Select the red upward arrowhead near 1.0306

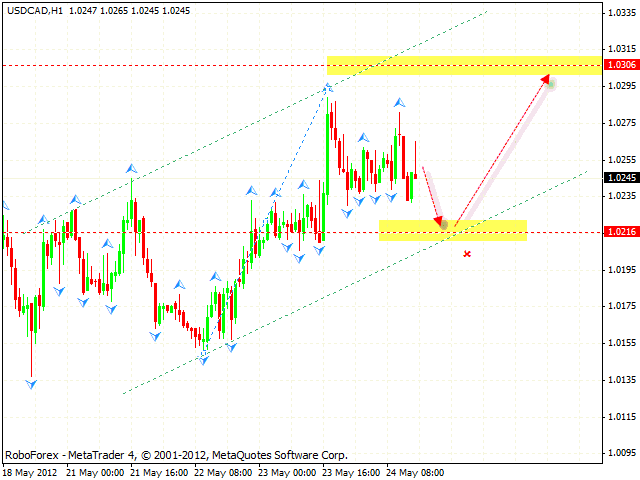[x=546, y=79]
